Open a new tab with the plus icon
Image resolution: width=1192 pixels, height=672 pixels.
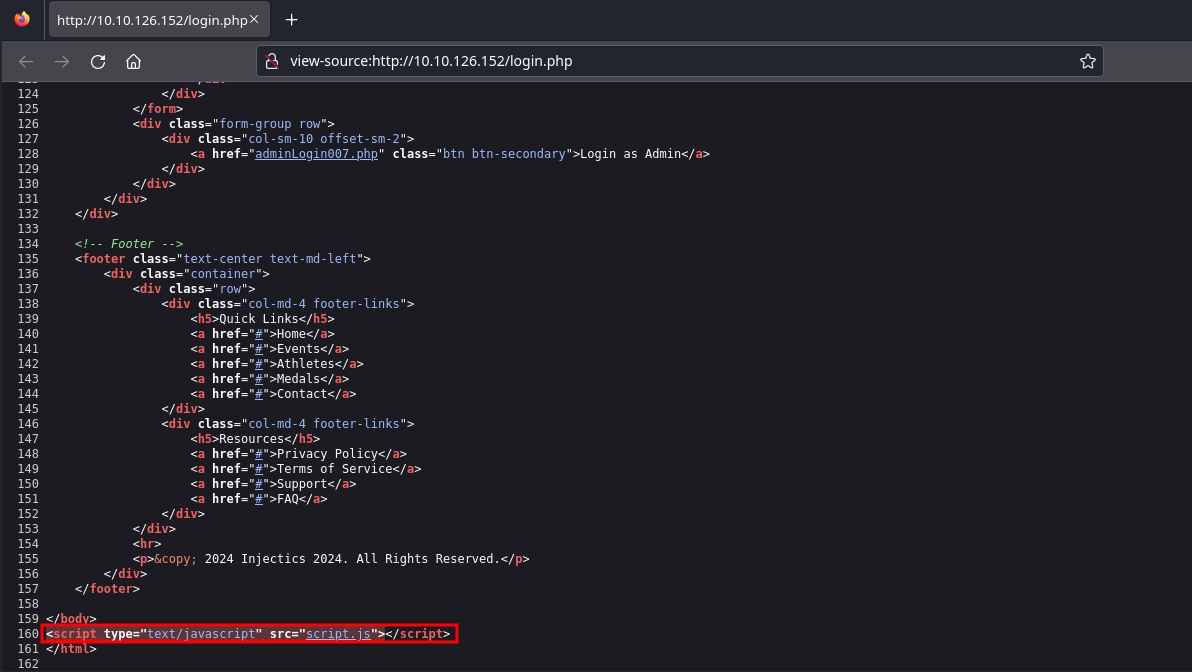click(x=290, y=20)
